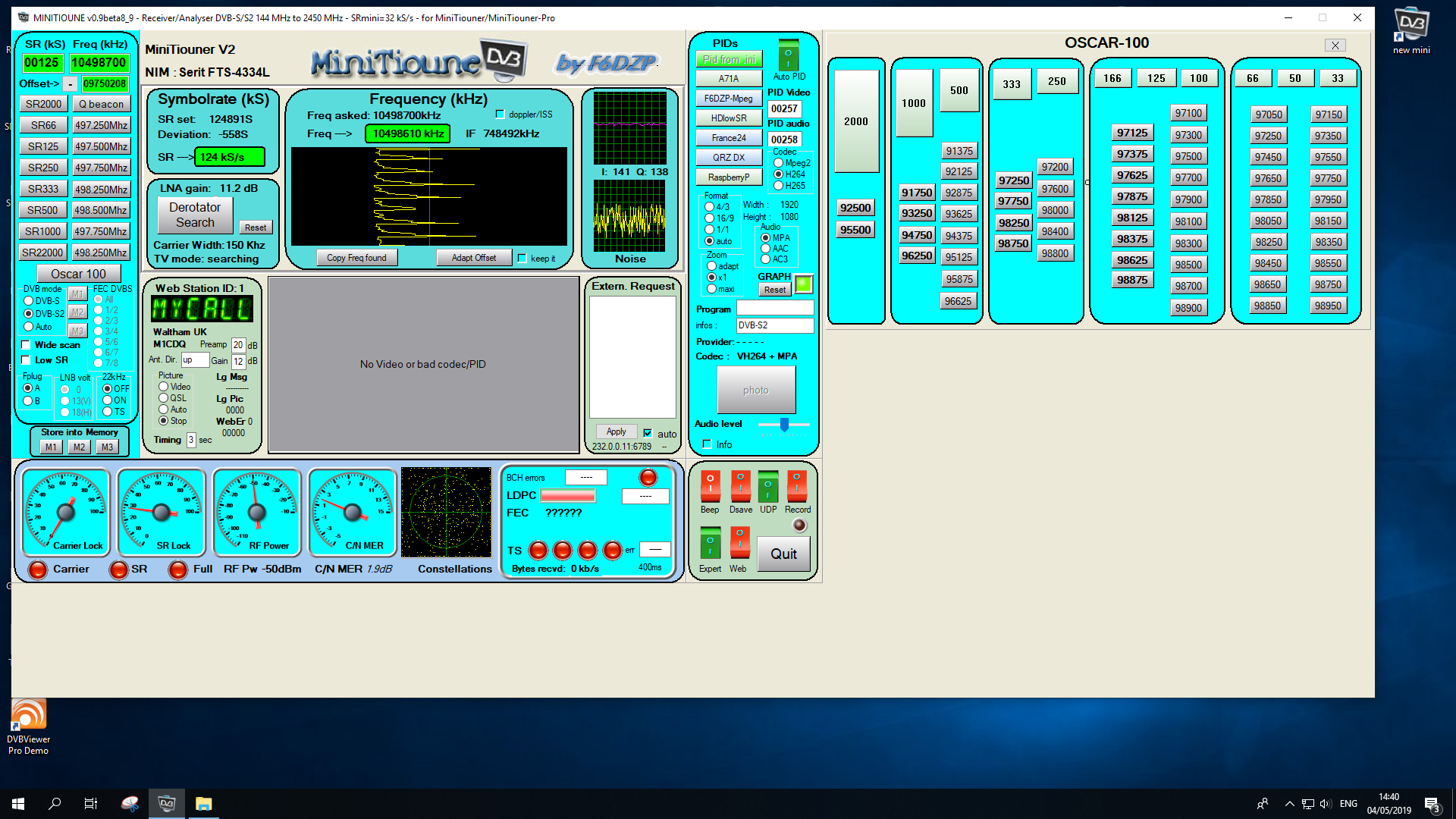This screenshot has height=819, width=1456.
Task: Click the 97125 frequency preset in OSCAR-100
Action: [x=1132, y=132]
